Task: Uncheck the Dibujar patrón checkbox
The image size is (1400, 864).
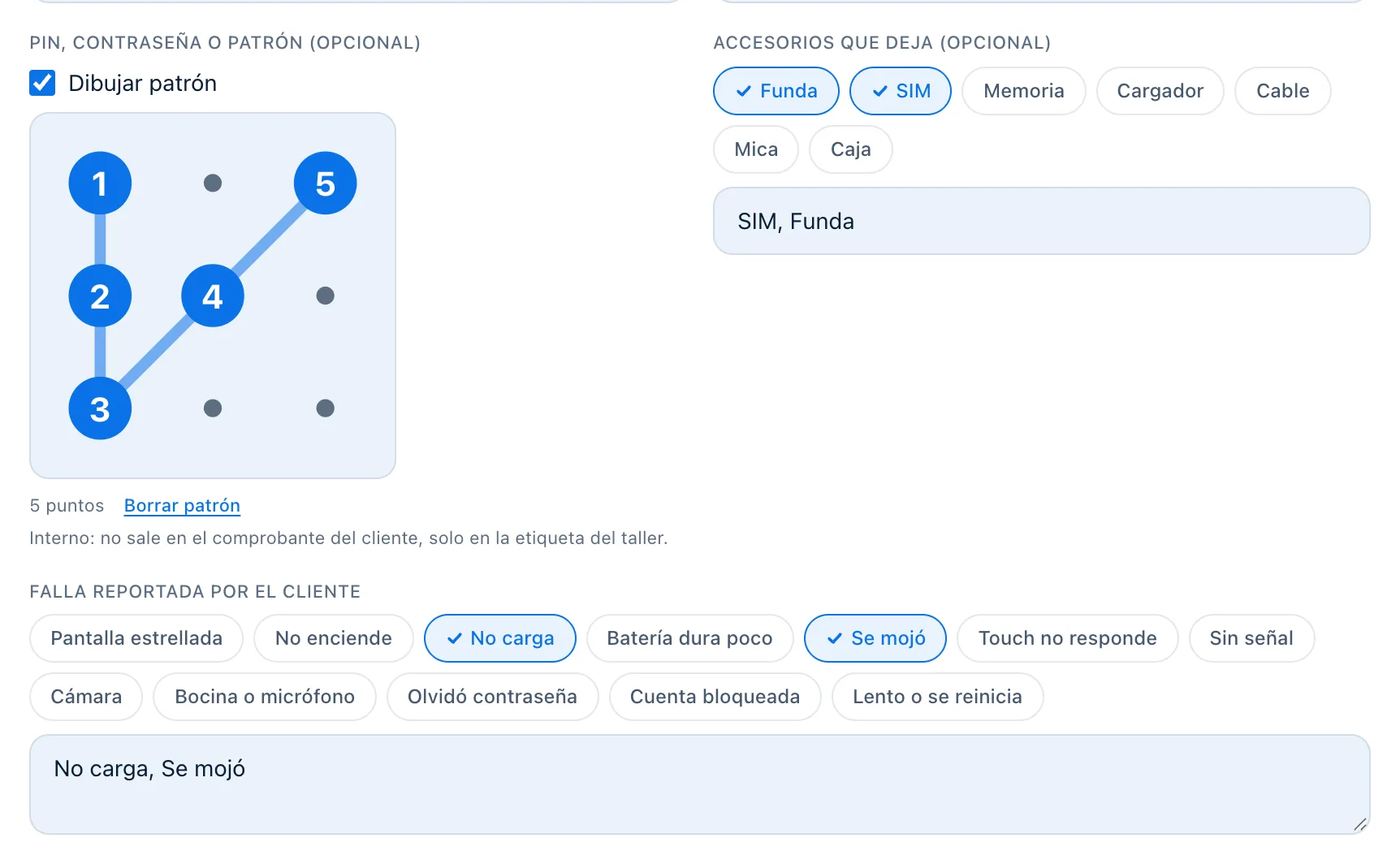Action: pyautogui.click(x=42, y=83)
